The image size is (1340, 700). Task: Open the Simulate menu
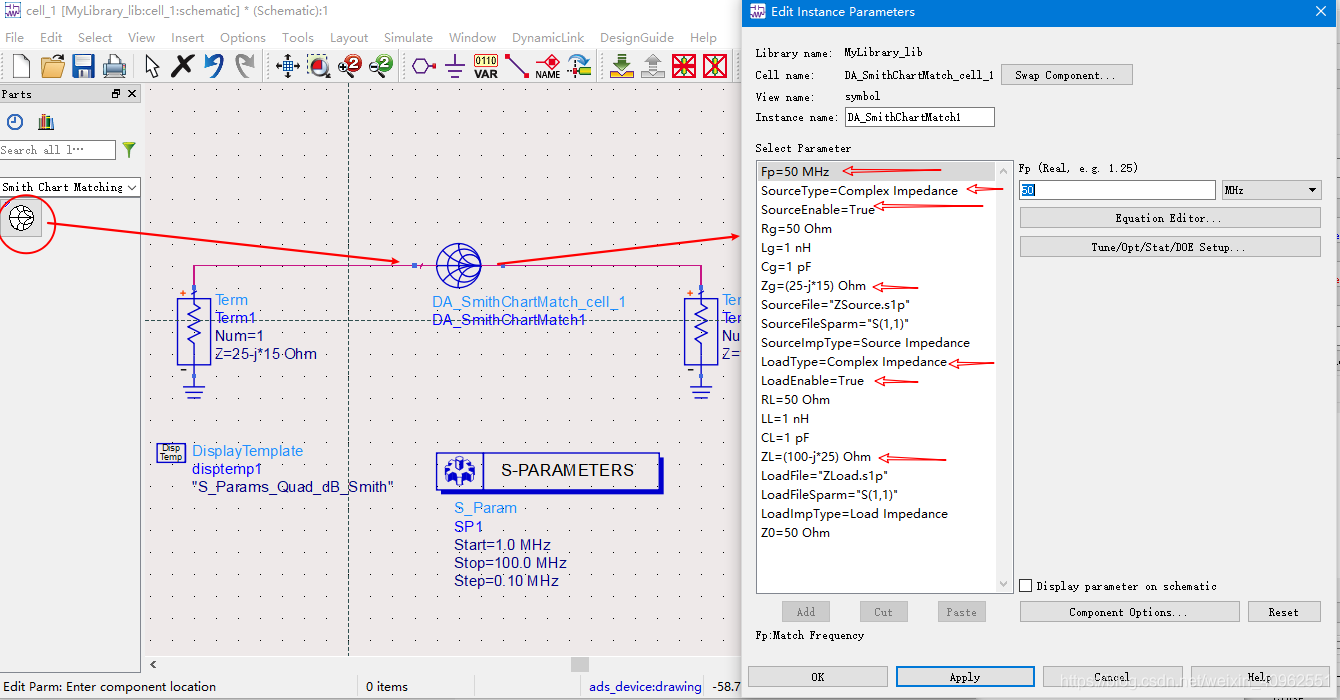coord(408,37)
